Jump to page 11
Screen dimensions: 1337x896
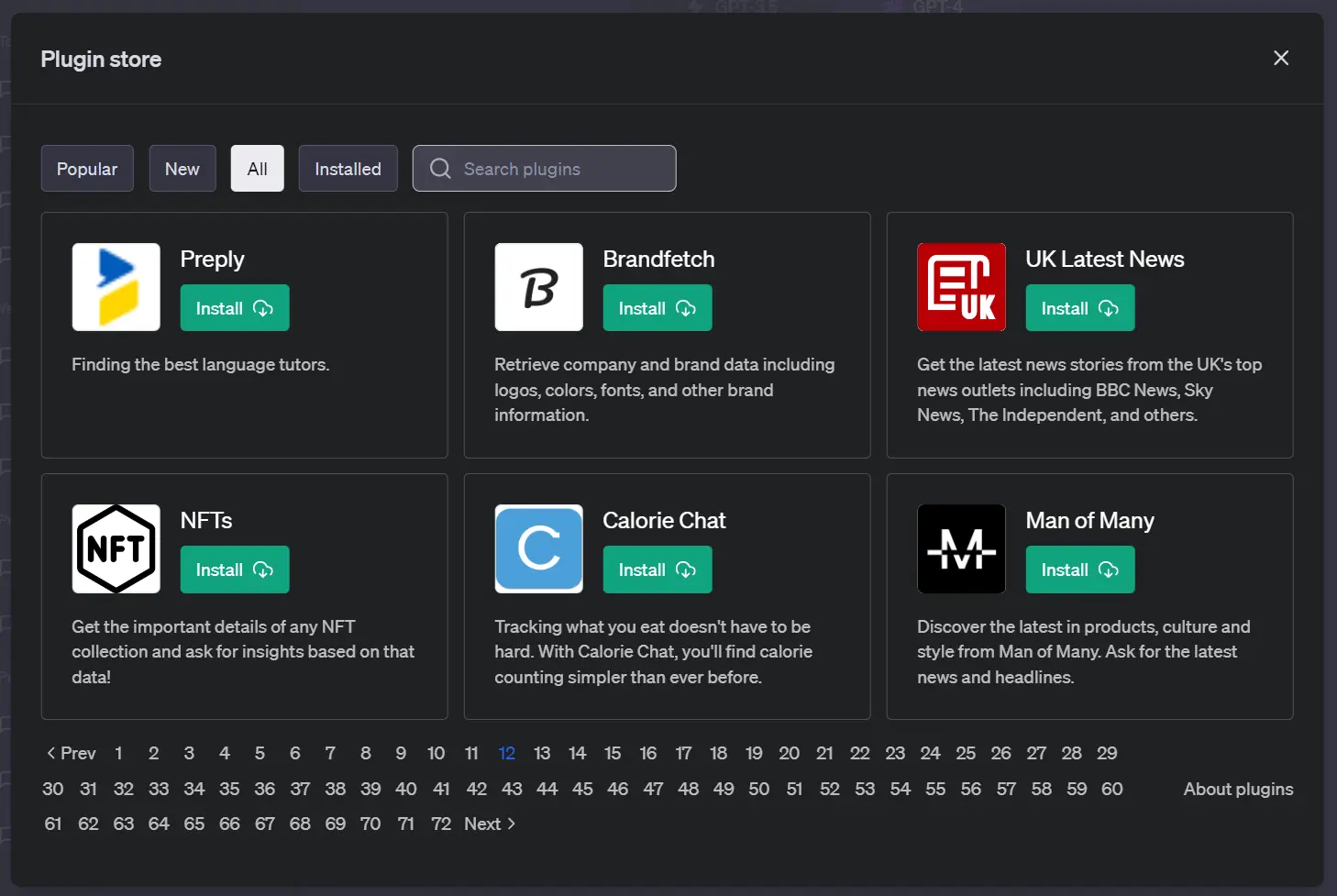tap(471, 753)
